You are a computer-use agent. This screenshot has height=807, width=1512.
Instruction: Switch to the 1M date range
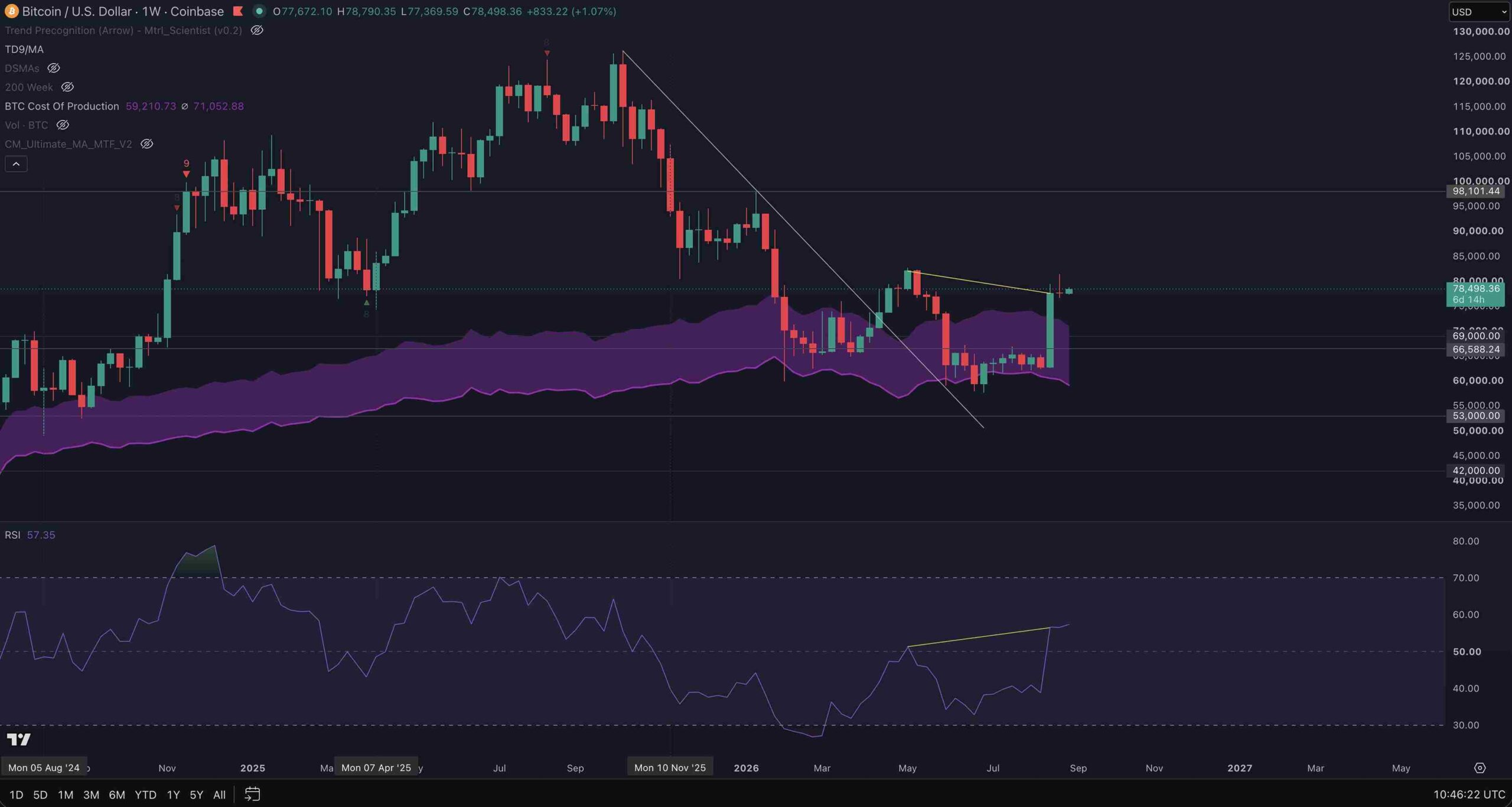(x=66, y=795)
